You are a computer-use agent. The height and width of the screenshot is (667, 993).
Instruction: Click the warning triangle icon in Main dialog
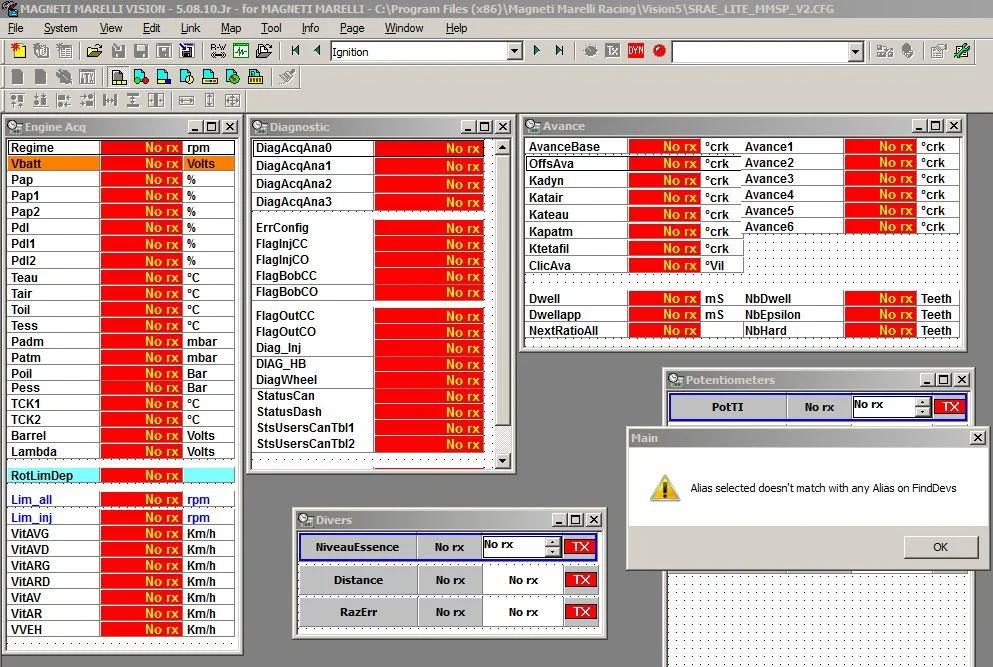click(x=665, y=488)
